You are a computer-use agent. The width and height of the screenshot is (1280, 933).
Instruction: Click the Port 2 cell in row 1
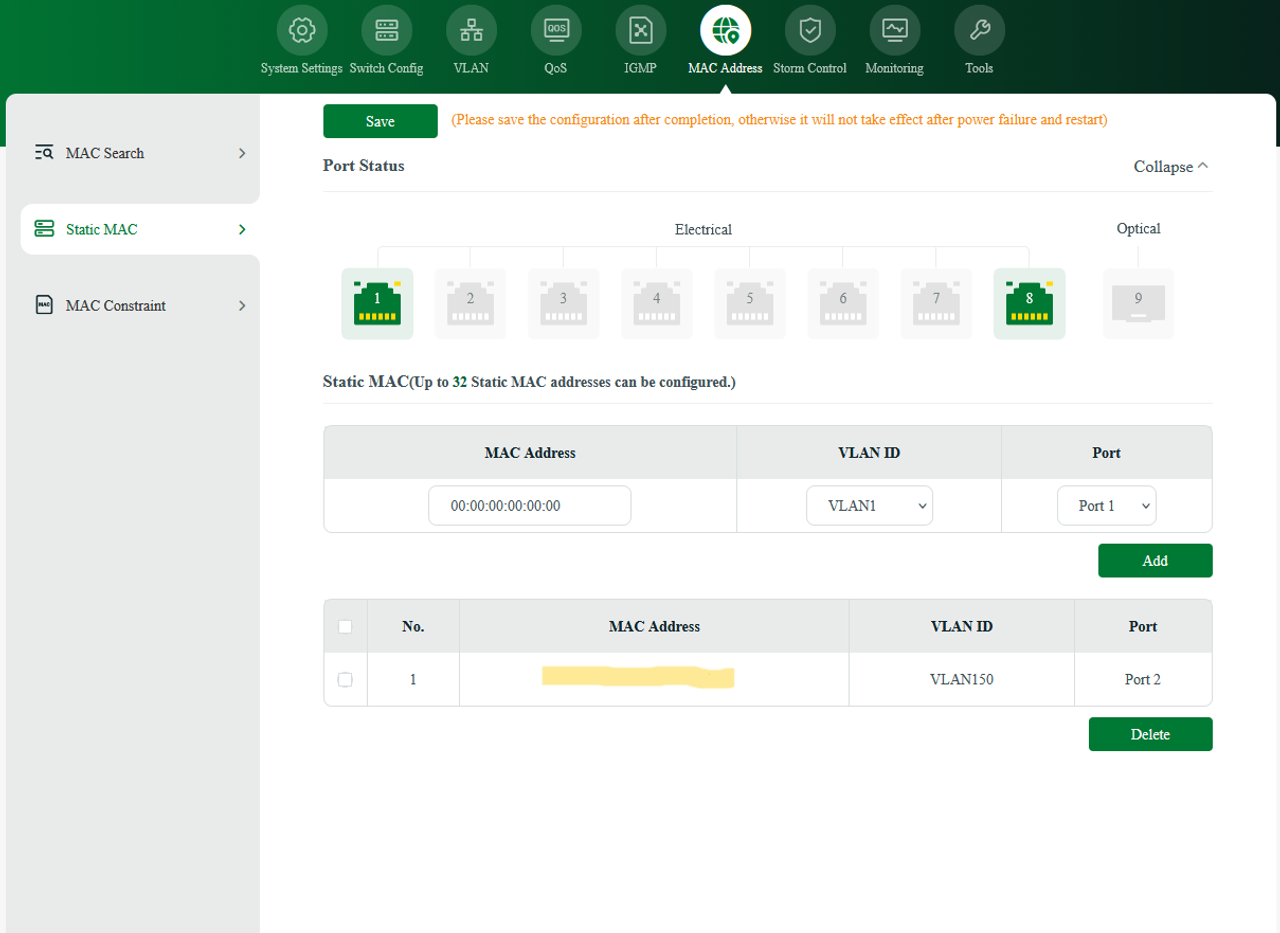(1143, 680)
